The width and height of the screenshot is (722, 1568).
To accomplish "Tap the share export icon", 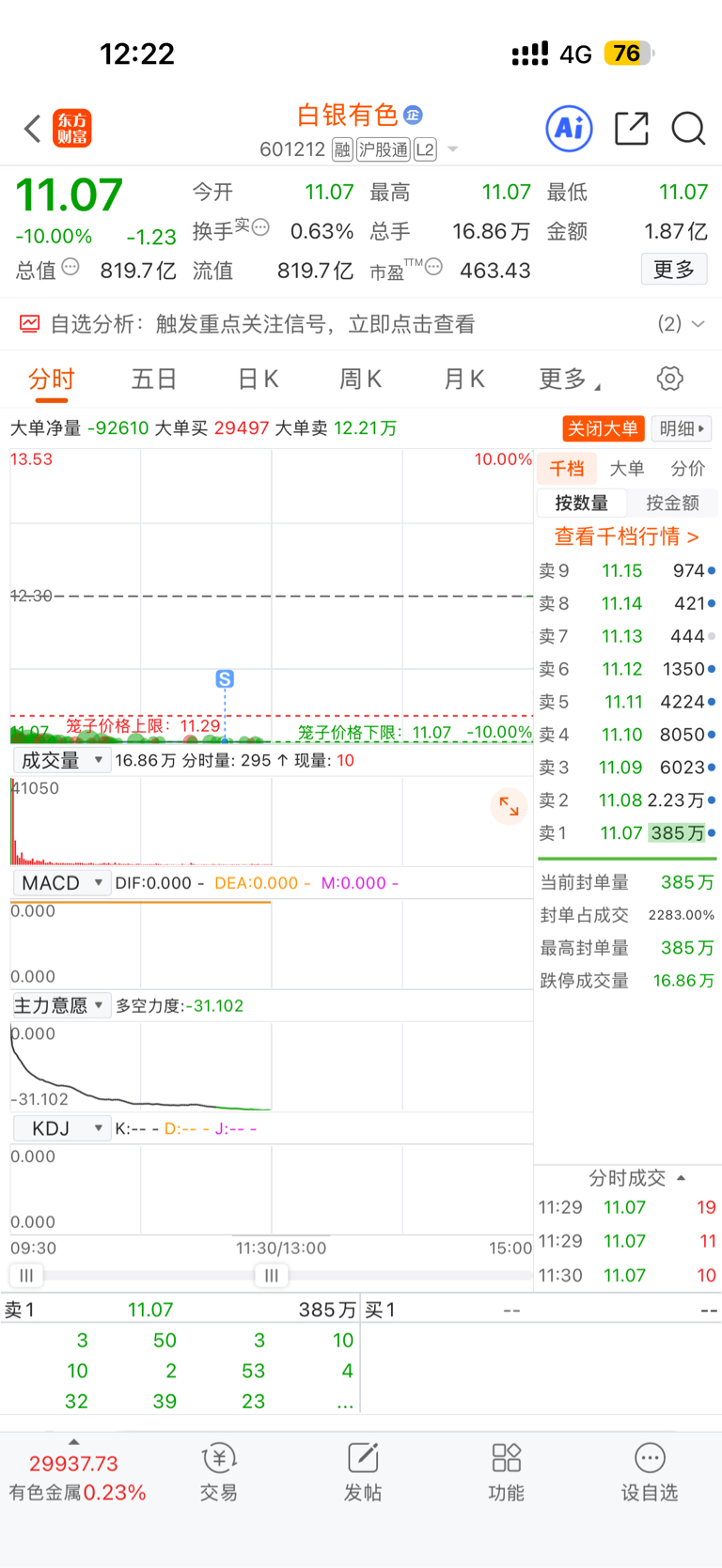I will coord(632,128).
